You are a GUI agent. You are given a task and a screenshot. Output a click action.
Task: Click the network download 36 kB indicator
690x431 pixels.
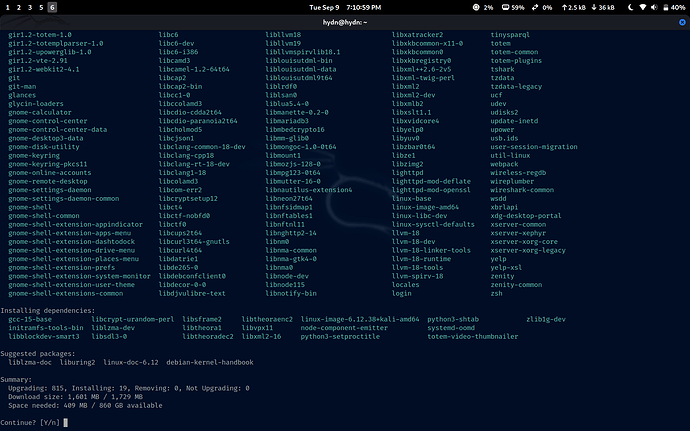click(x=607, y=7)
